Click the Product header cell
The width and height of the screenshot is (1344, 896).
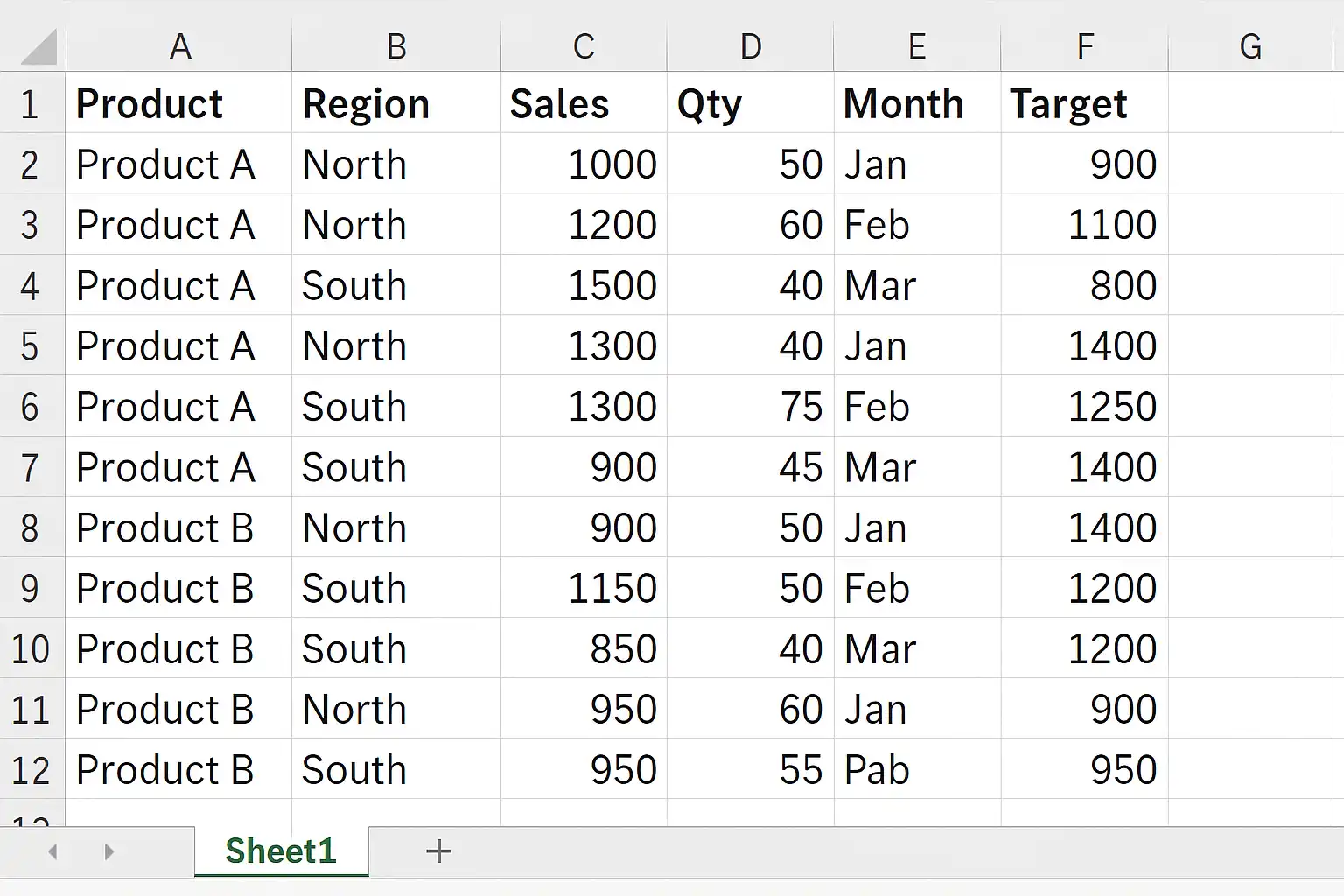178,102
